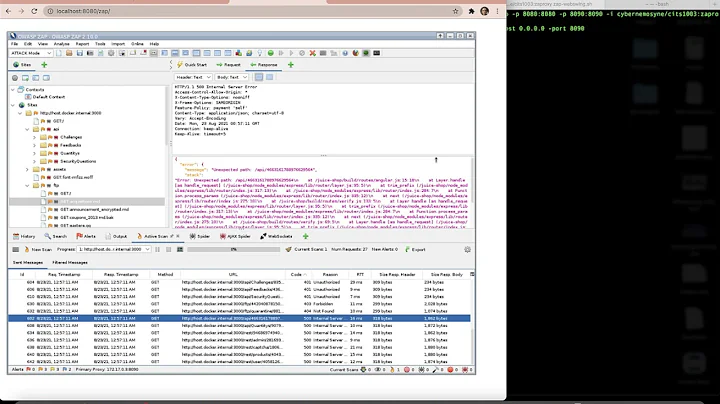Select the 404 Not Found request row

tap(239, 311)
